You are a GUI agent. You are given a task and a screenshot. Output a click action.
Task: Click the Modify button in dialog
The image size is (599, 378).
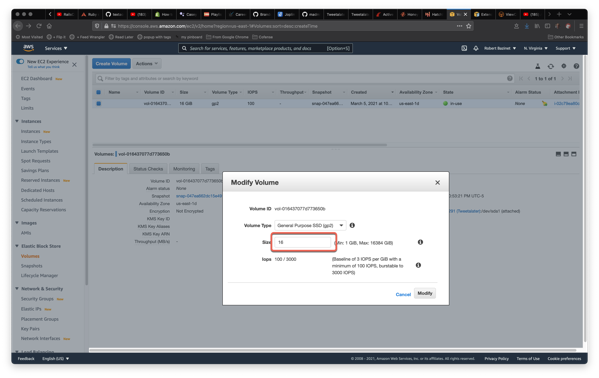click(x=425, y=293)
